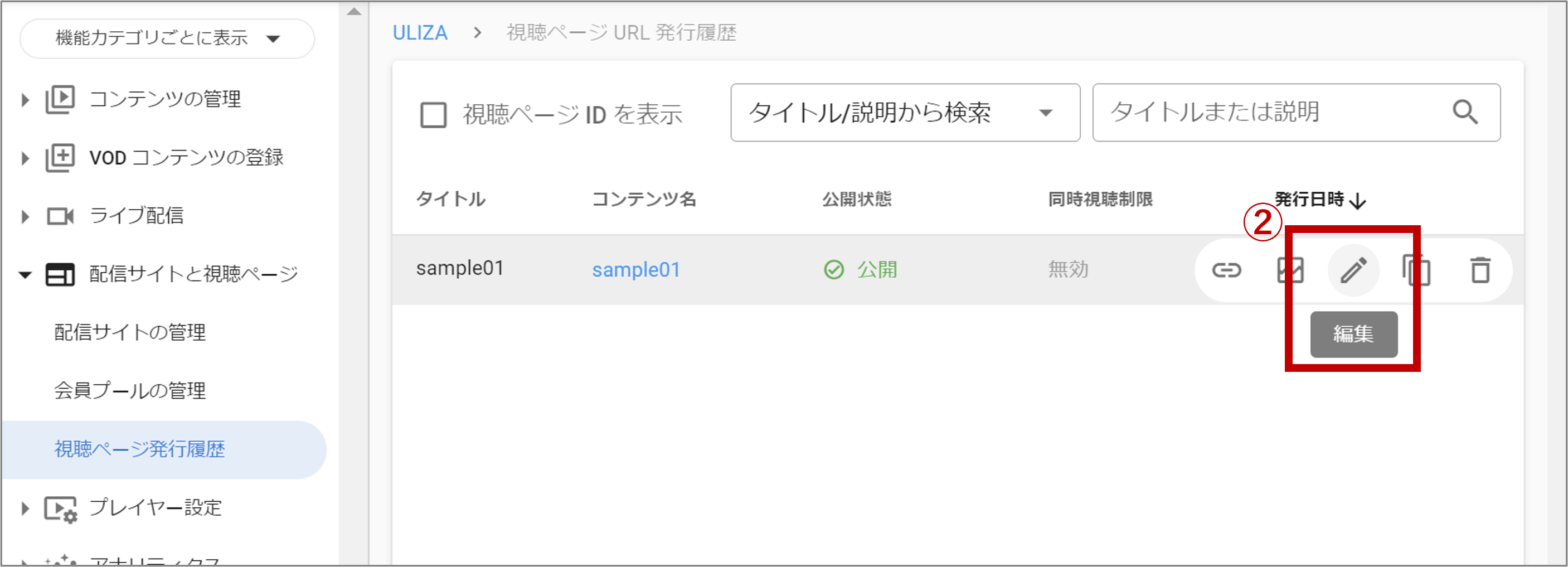Enable the 視聴ページ ID を表示 checkbox
1568x567 pixels.
[x=434, y=114]
